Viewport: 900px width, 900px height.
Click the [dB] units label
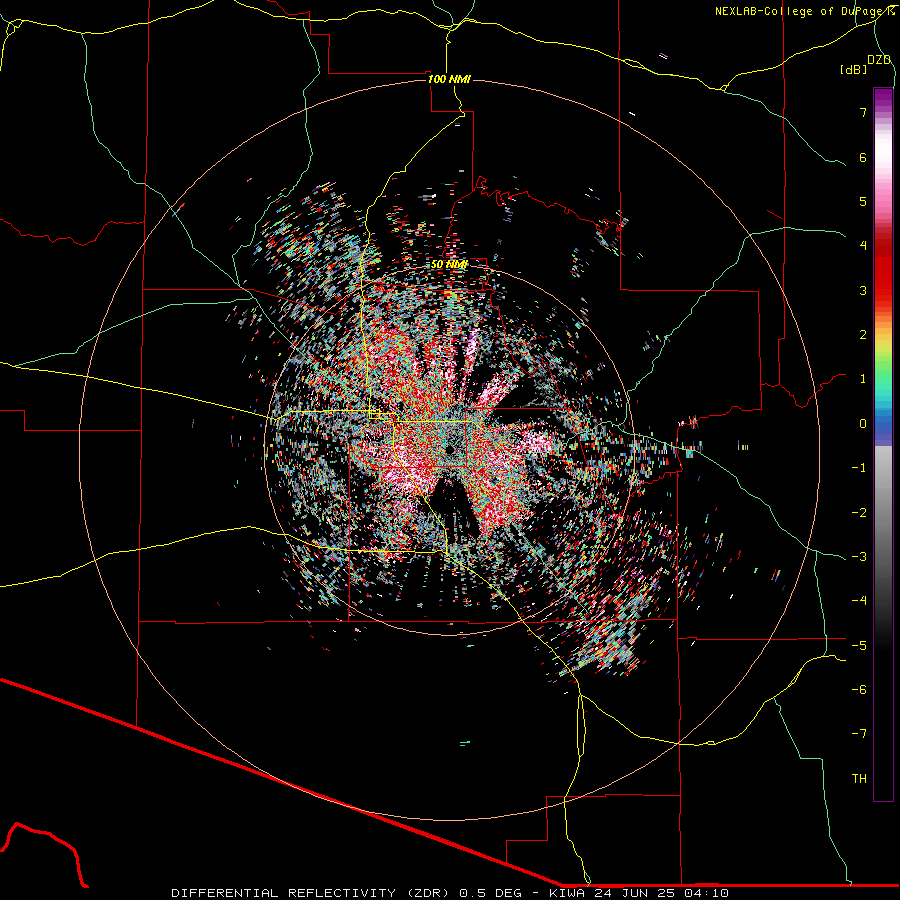(854, 69)
